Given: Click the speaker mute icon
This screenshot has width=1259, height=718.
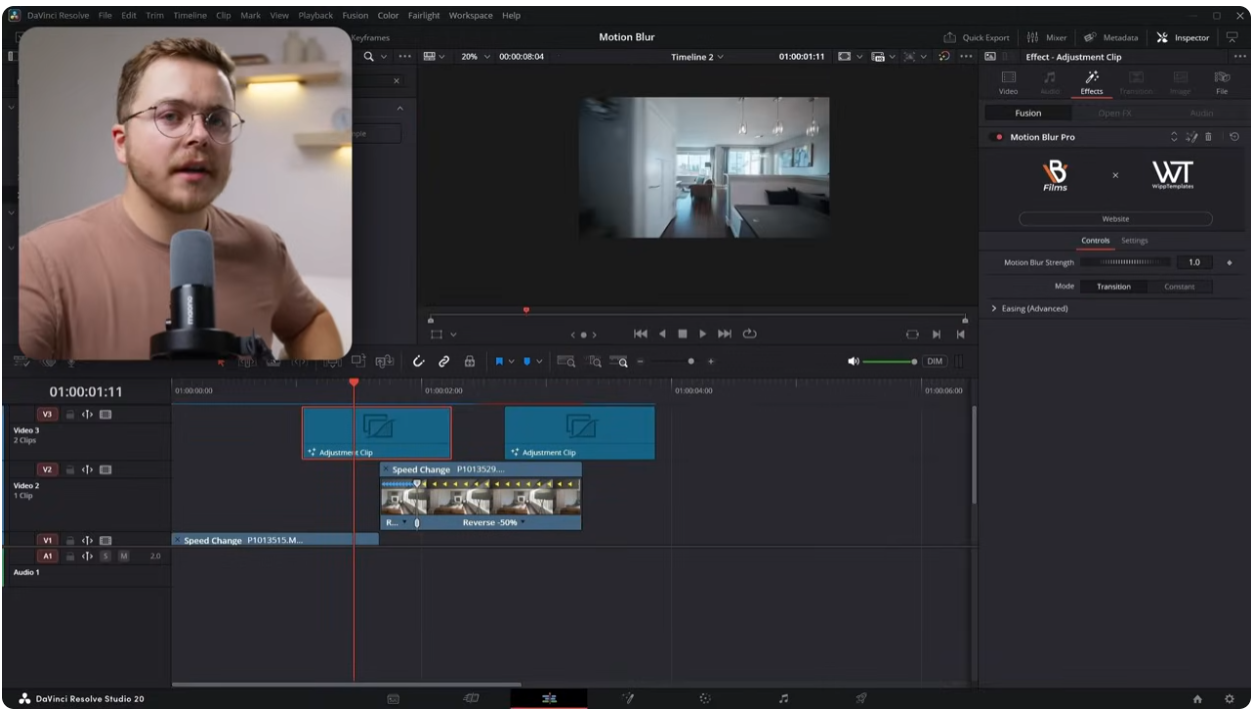Looking at the screenshot, I should (x=853, y=361).
